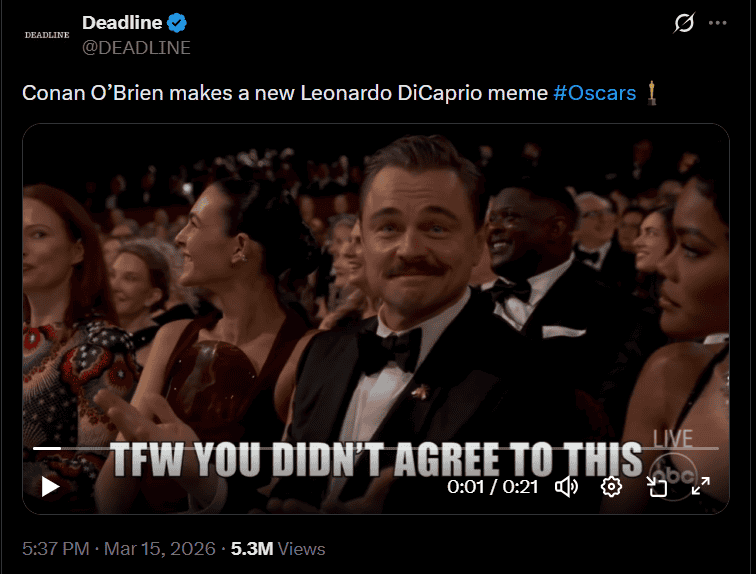756x574 pixels.
Task: Click the blue verified badge
Action: coord(177,23)
